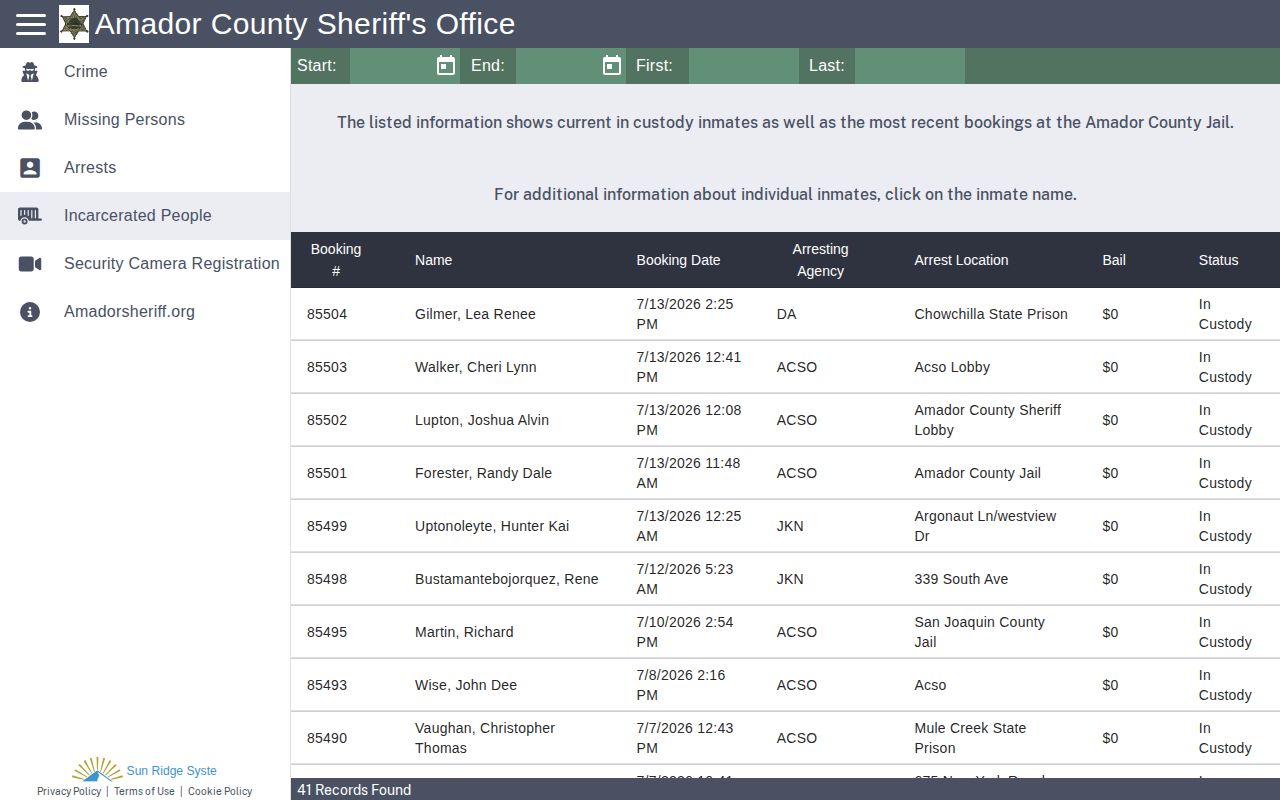Click Argonaut Ln/westview Dr location
This screenshot has height=800, width=1280.
click(985, 526)
